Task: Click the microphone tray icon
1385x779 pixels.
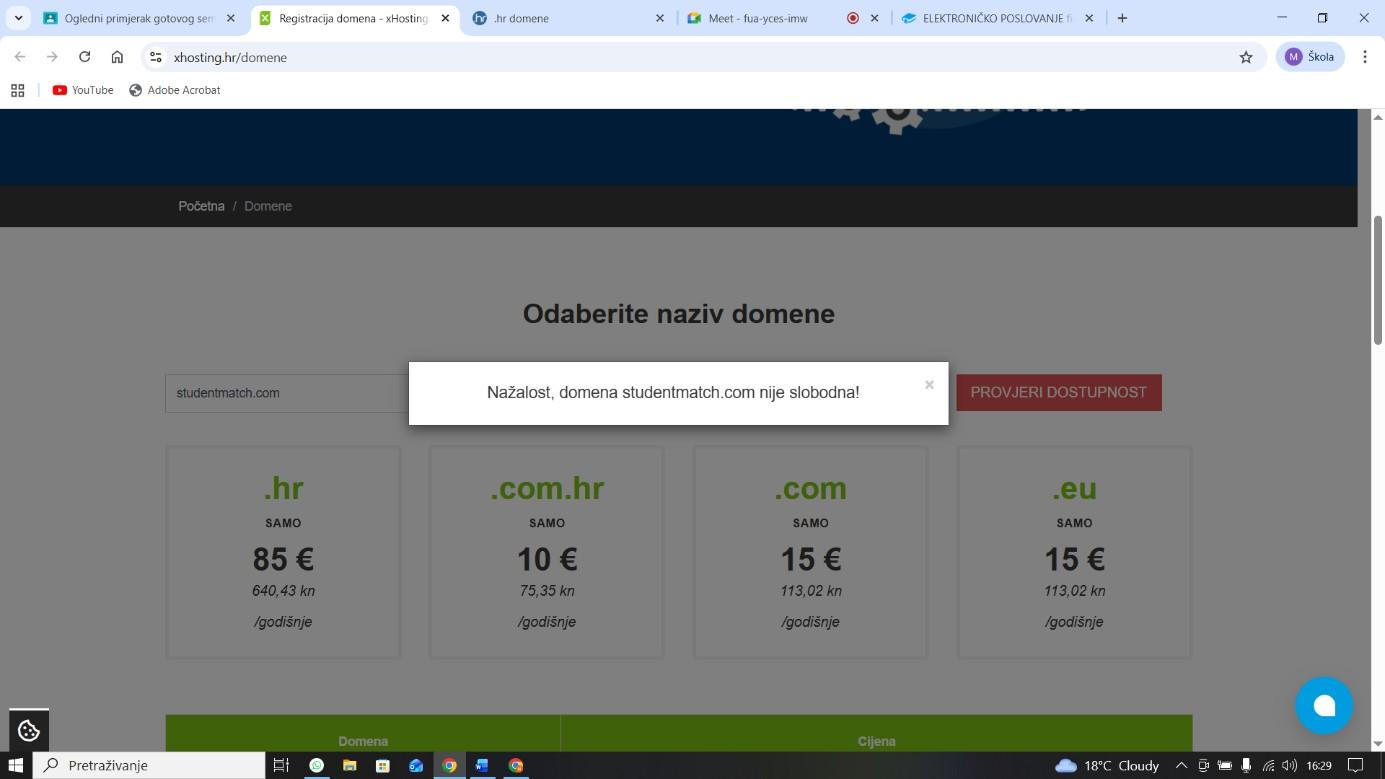Action: 1246,765
